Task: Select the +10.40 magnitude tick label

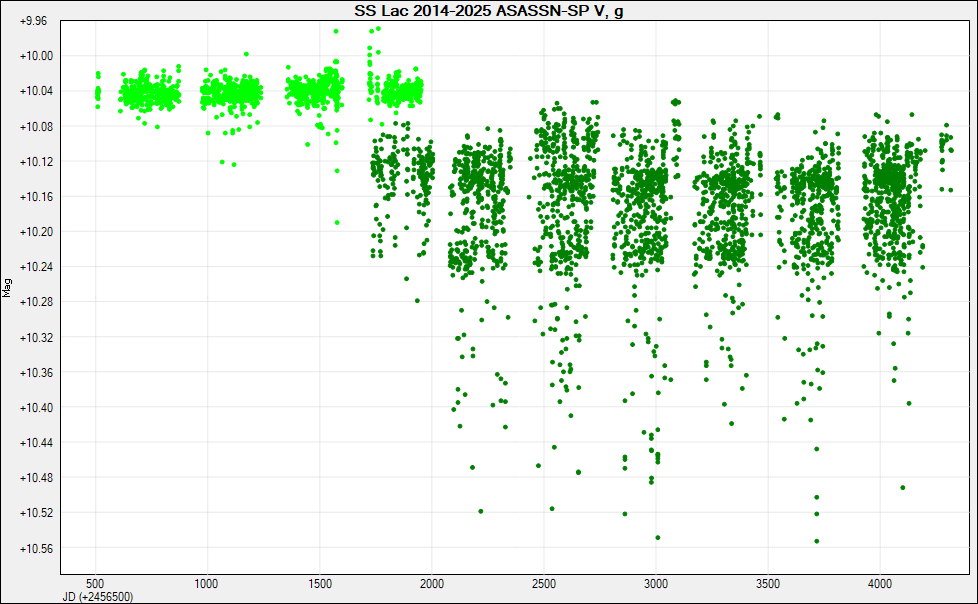Action: tap(37, 407)
